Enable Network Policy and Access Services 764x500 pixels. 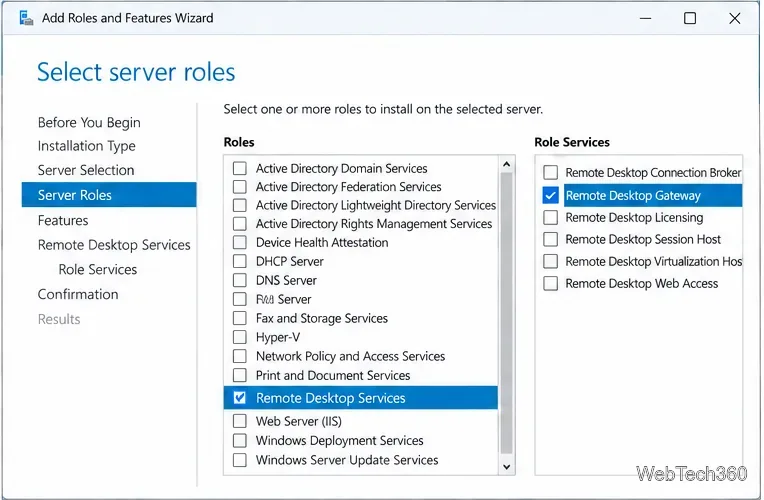click(239, 356)
